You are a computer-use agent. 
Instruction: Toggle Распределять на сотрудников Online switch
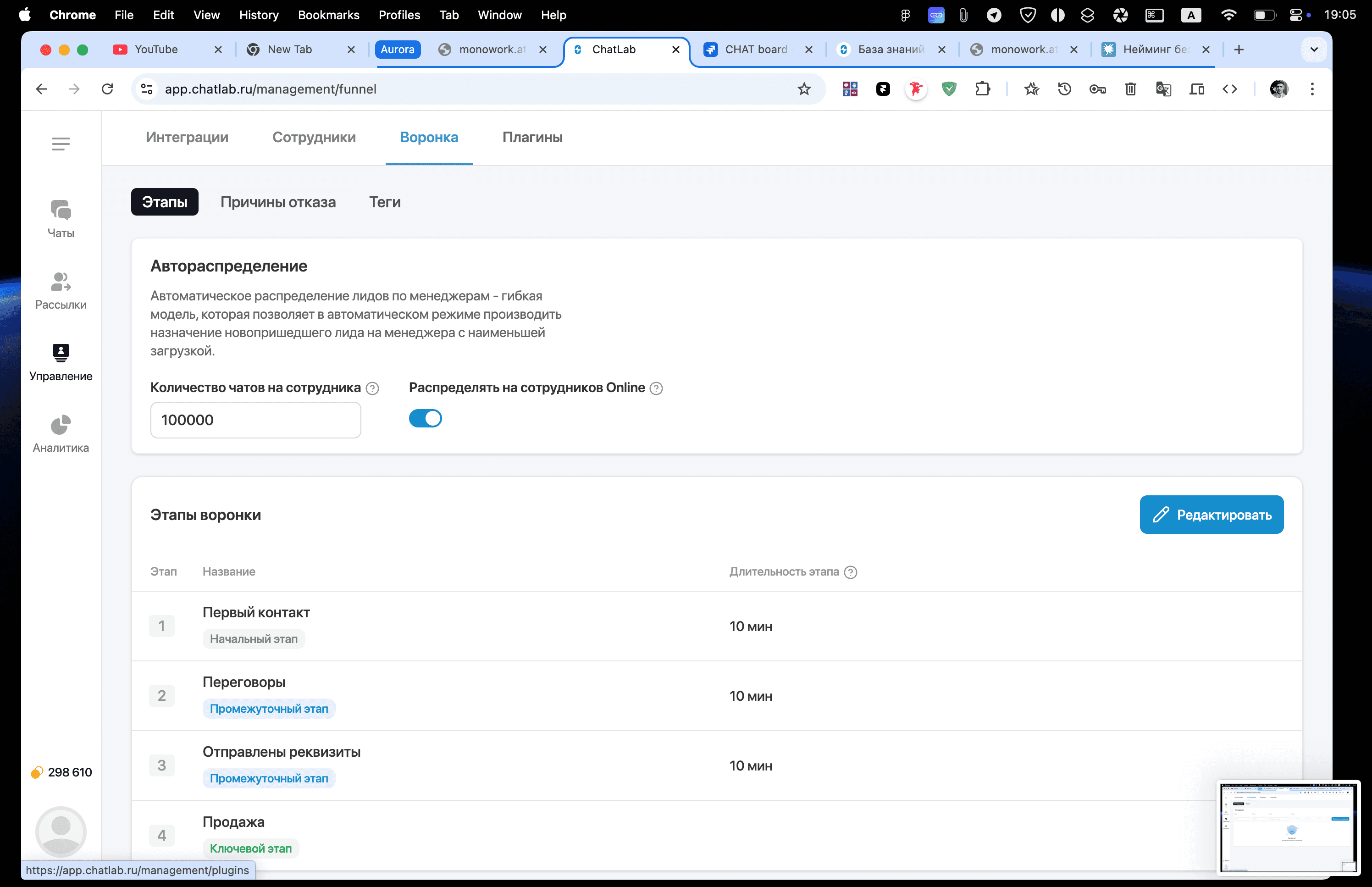(425, 418)
